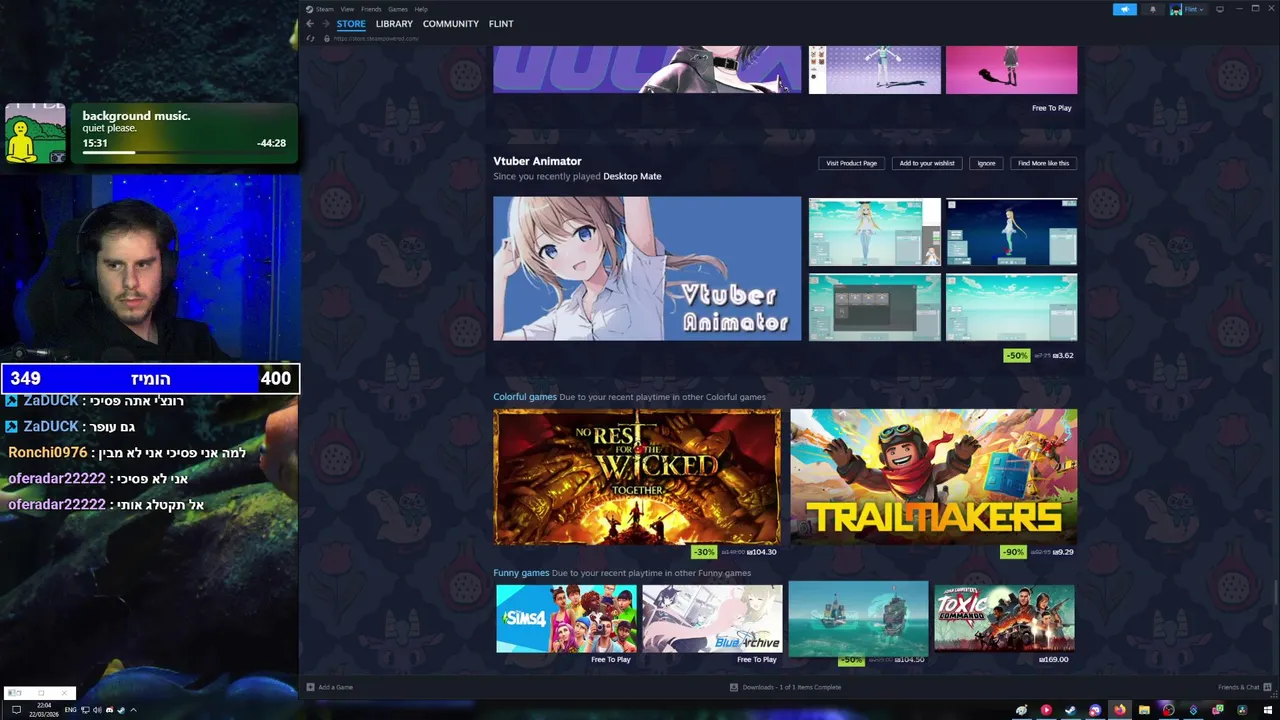Open the Colorful games link
This screenshot has width=1280, height=720.
click(525, 397)
